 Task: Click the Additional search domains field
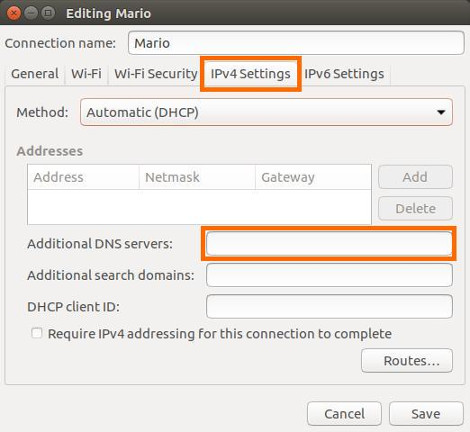[329, 275]
